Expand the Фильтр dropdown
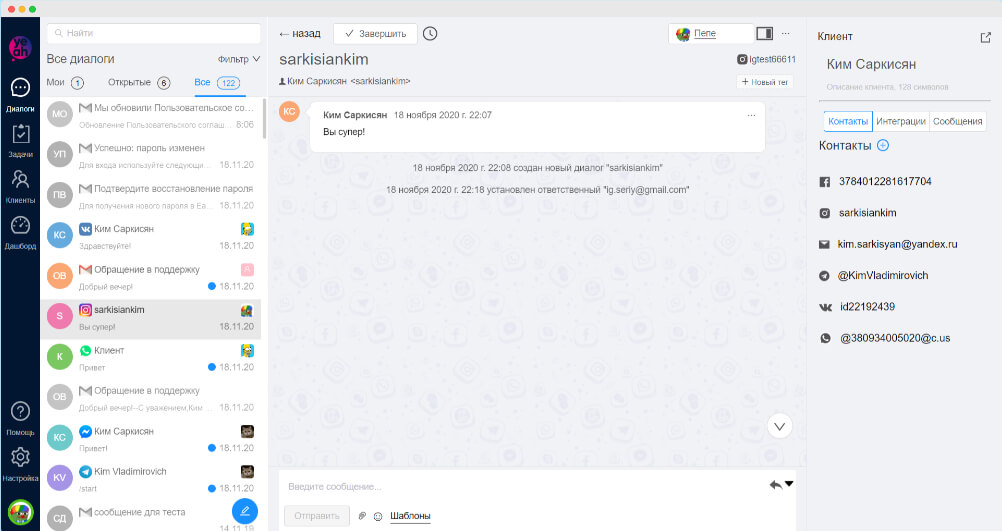 (x=239, y=59)
